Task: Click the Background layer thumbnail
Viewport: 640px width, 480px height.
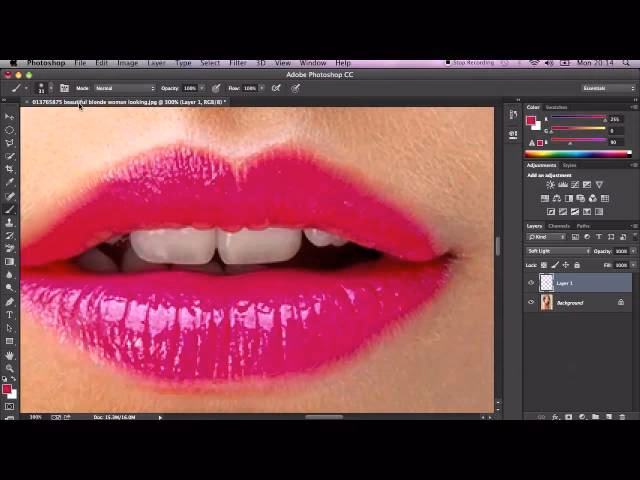Action: [547, 302]
